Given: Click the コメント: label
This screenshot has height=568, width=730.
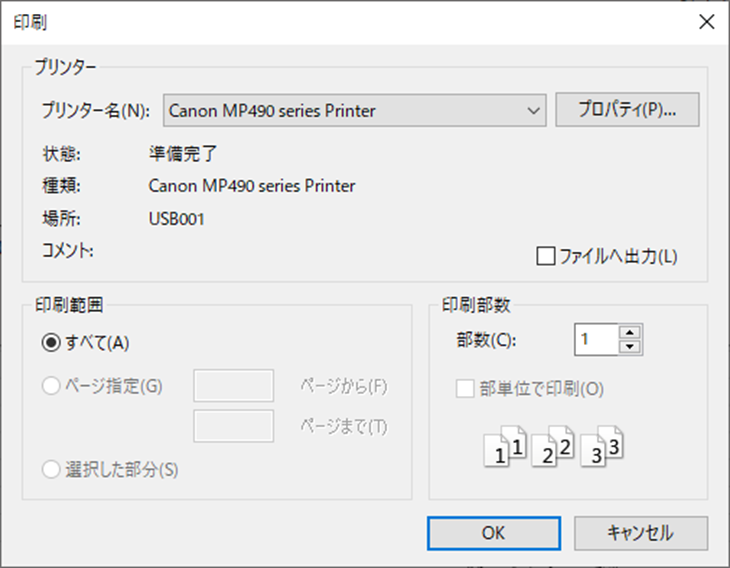Looking at the screenshot, I should tap(68, 251).
